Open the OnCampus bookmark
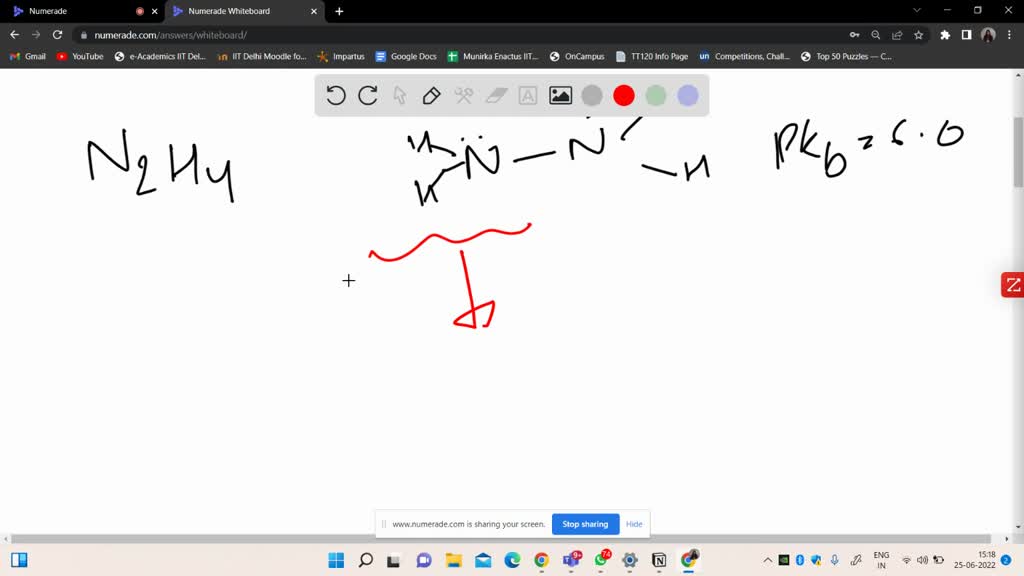The height and width of the screenshot is (576, 1024). coord(577,56)
